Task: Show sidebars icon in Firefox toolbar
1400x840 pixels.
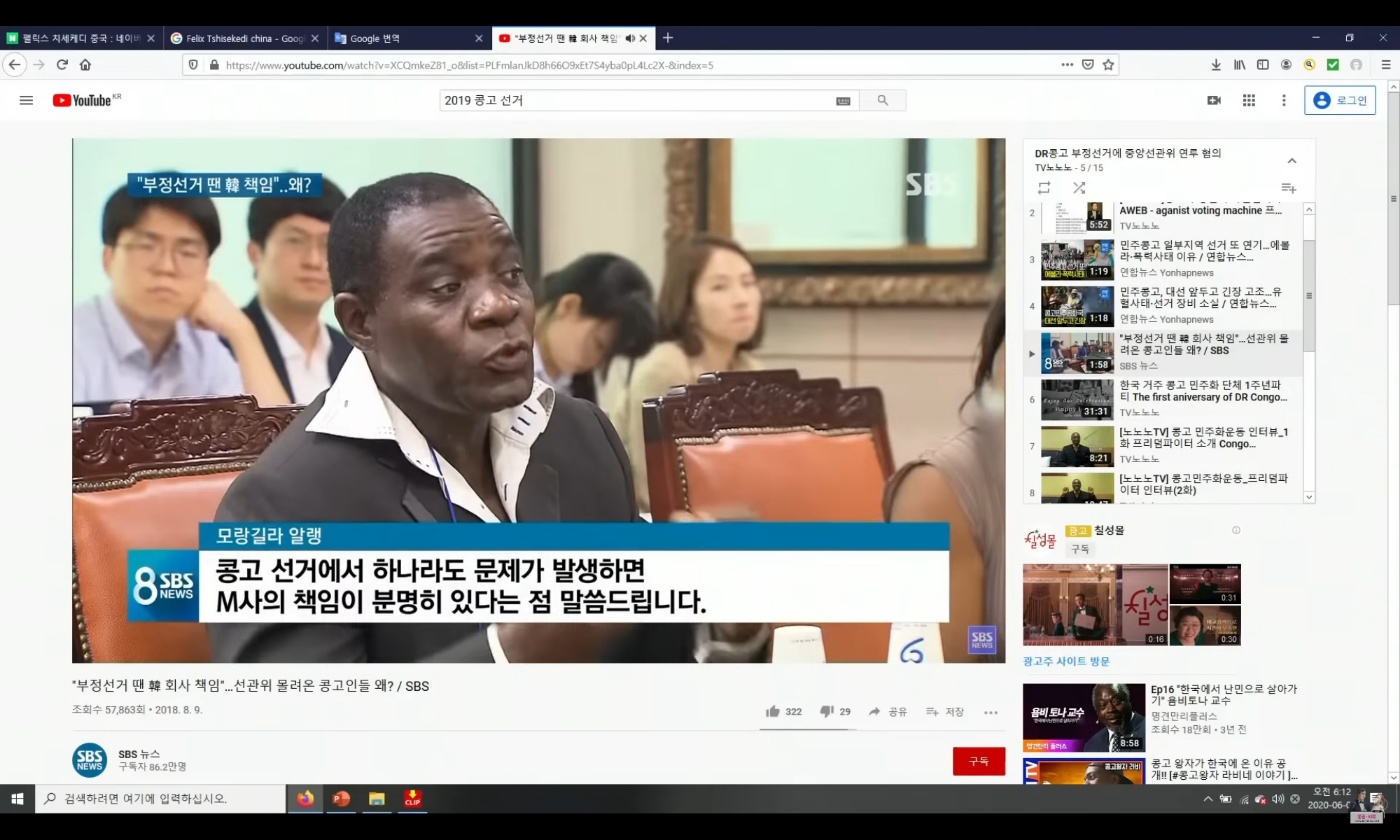Action: tap(1262, 65)
